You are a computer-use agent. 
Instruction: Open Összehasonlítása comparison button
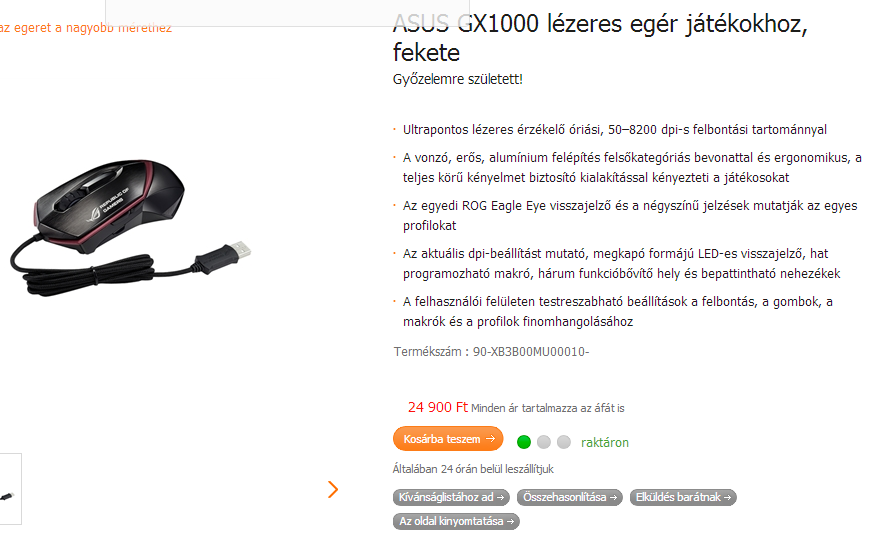coord(570,497)
